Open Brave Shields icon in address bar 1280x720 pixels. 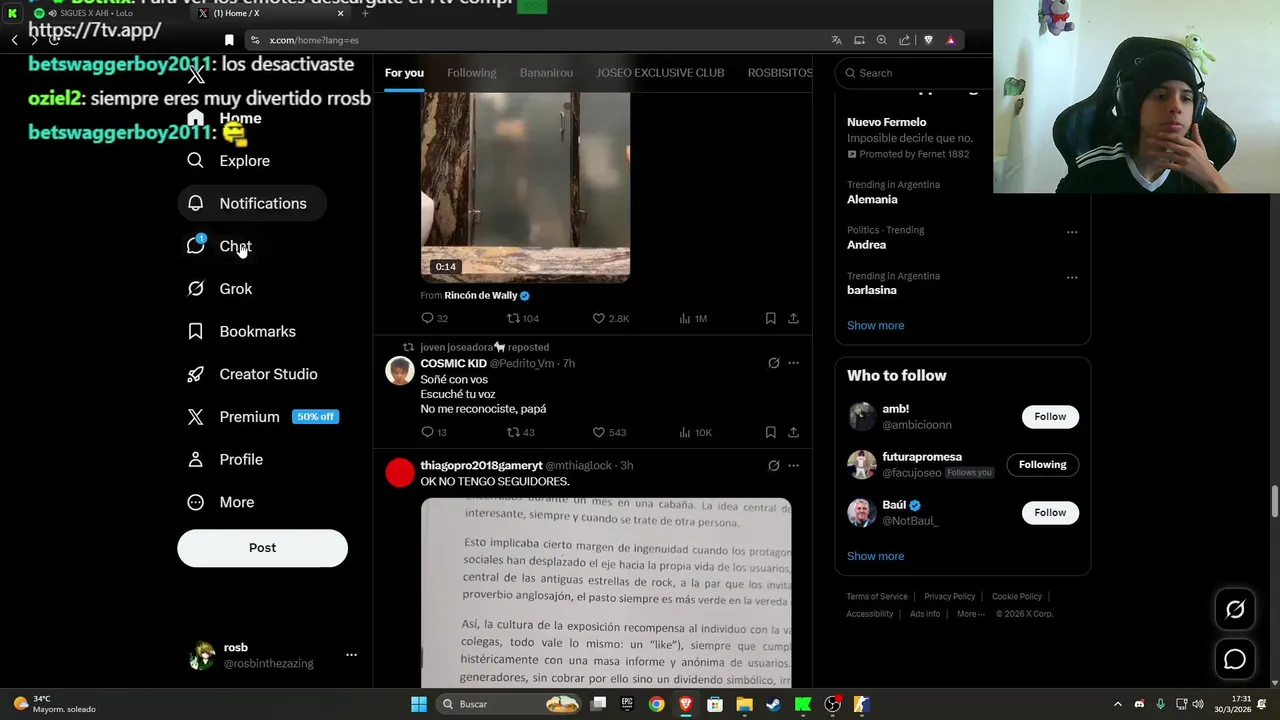coord(928,40)
